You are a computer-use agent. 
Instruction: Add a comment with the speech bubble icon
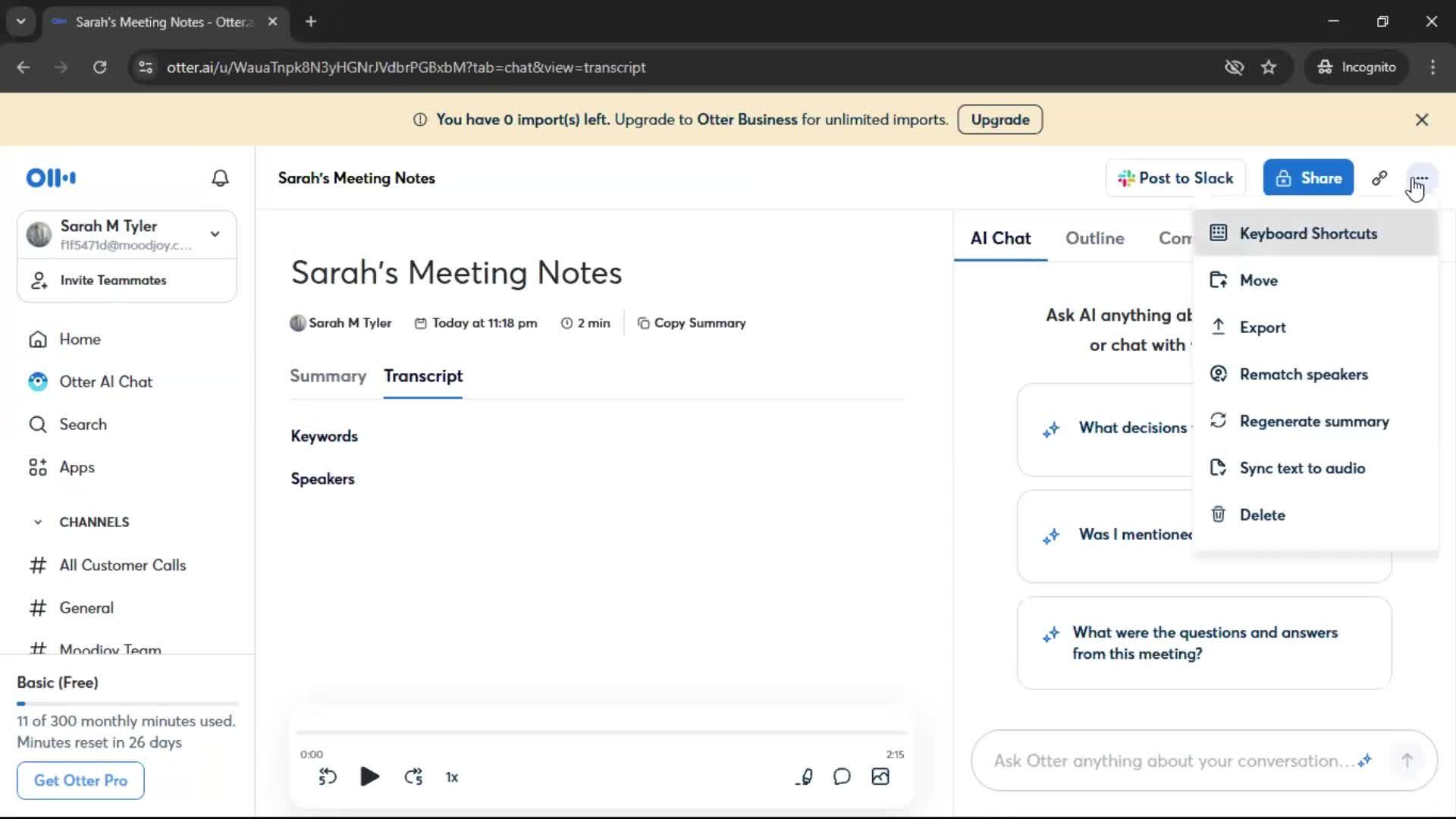point(842,777)
